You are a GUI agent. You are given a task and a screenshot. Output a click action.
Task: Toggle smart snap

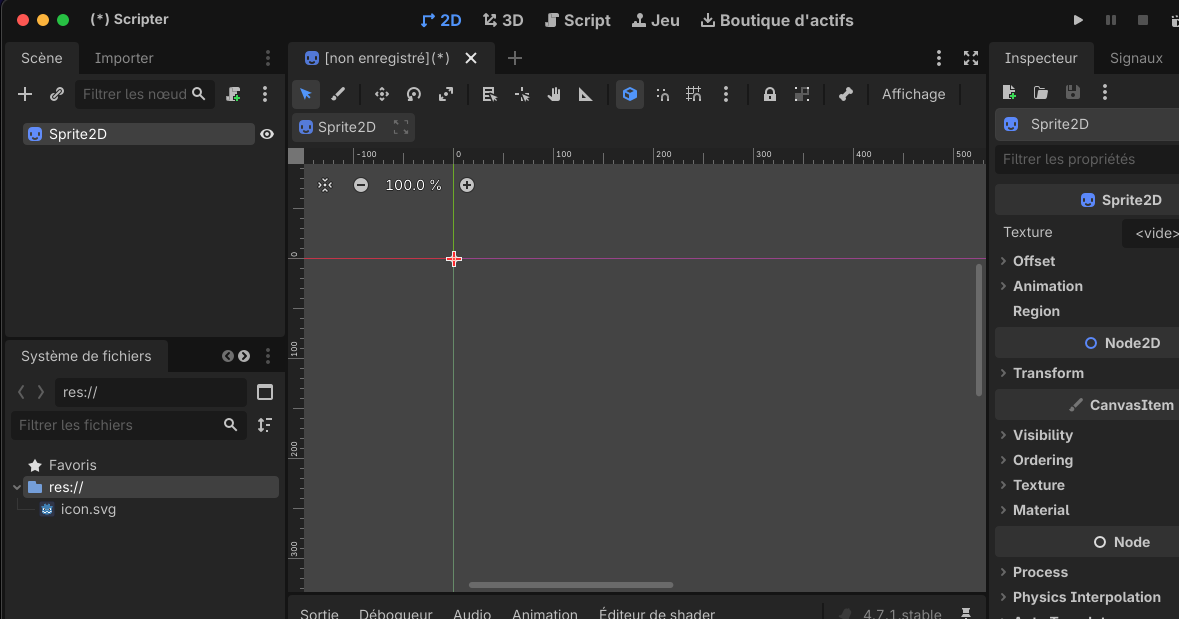pos(662,94)
